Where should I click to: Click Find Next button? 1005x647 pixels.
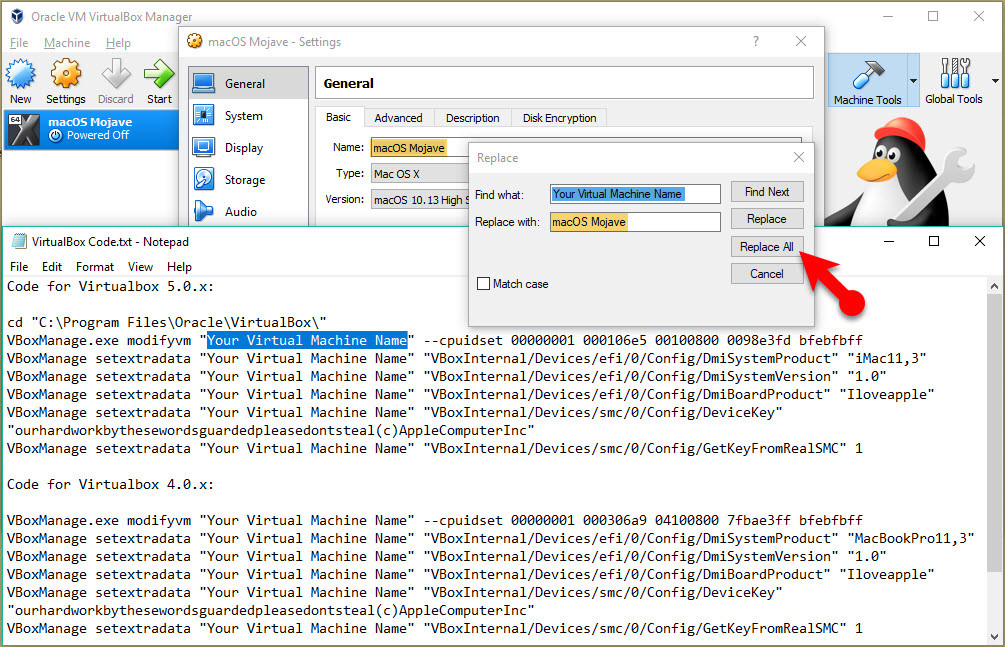click(x=767, y=192)
